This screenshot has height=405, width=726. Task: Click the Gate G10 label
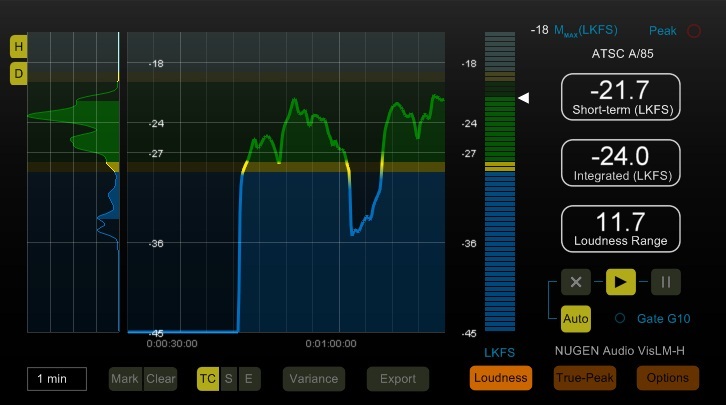pos(663,318)
